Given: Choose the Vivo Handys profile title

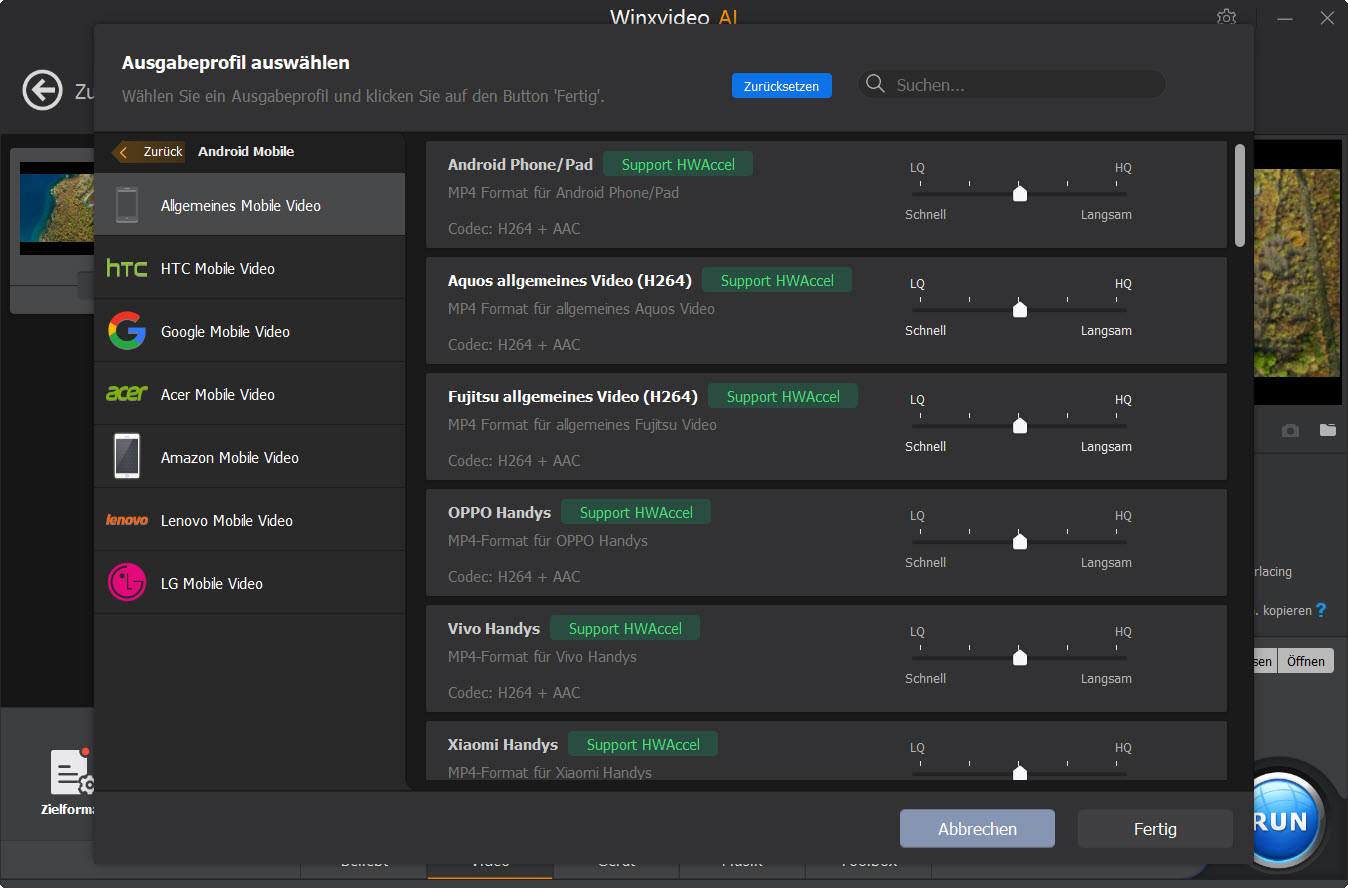Looking at the screenshot, I should (494, 628).
